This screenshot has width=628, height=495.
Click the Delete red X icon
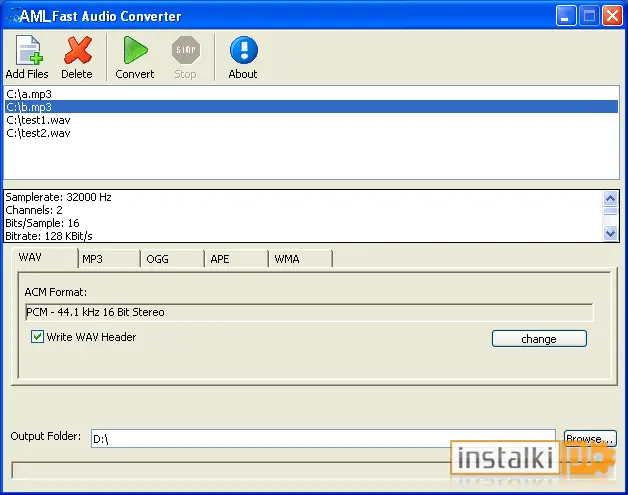point(78,50)
